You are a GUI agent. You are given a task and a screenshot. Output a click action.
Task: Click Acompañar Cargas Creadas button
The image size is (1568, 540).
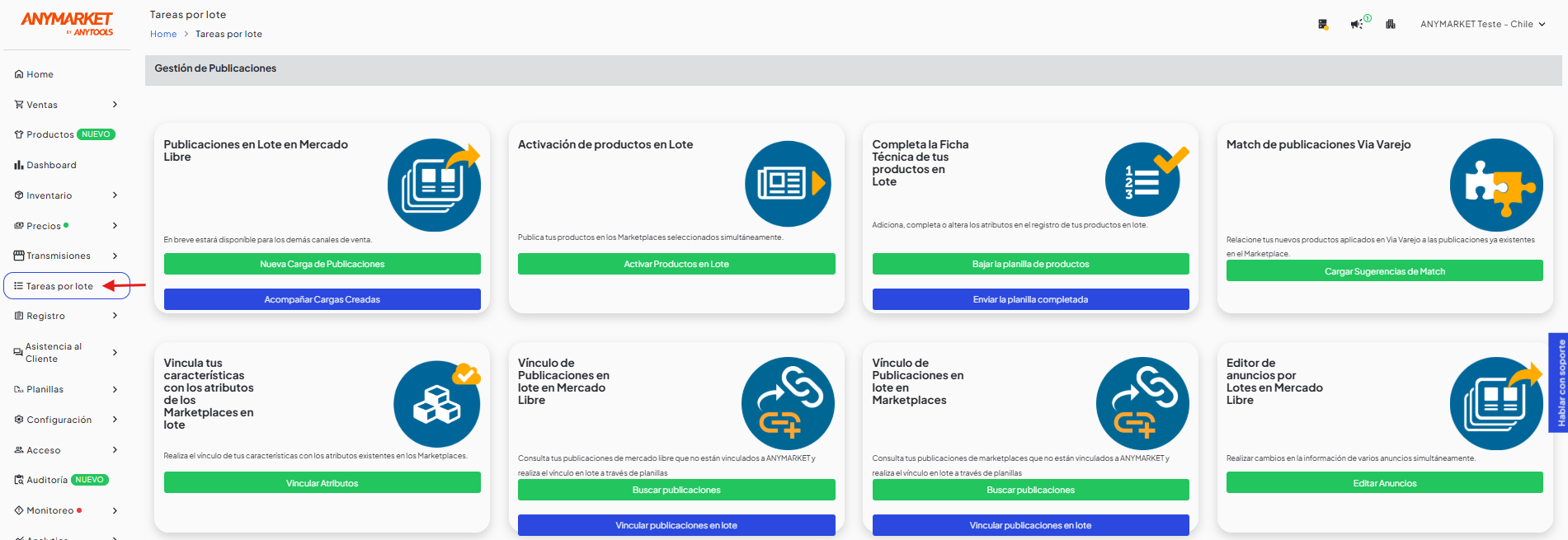tap(323, 299)
